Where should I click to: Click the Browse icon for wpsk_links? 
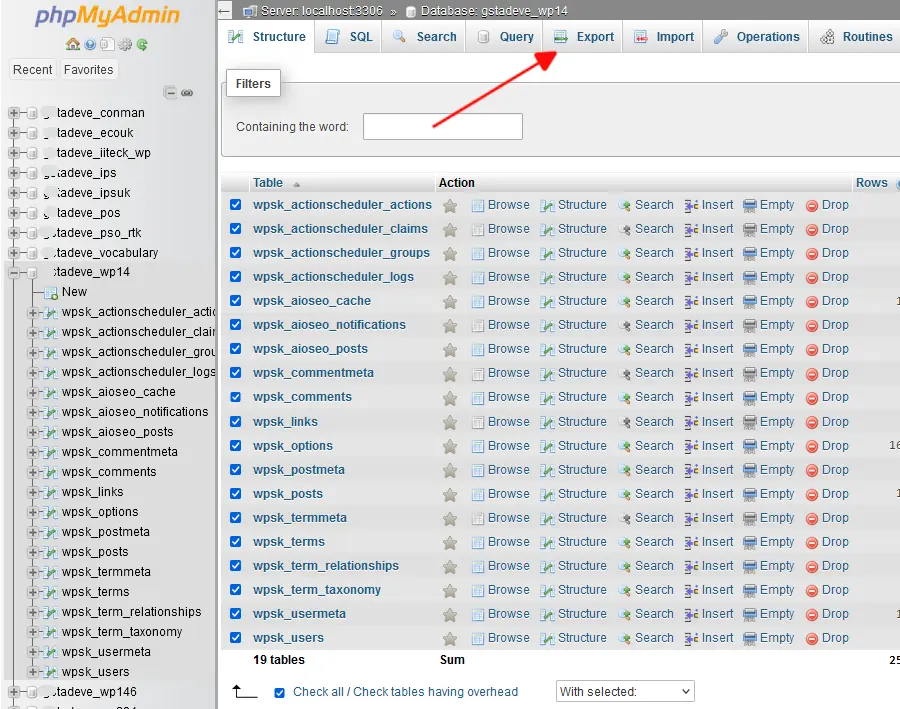point(478,423)
